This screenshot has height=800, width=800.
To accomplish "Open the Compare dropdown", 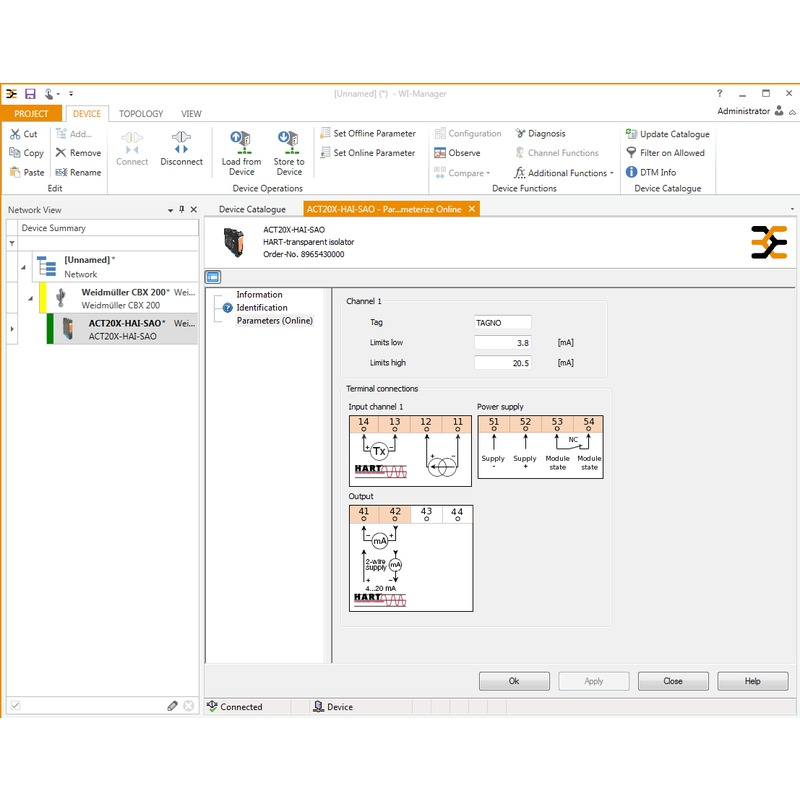I will [462, 173].
